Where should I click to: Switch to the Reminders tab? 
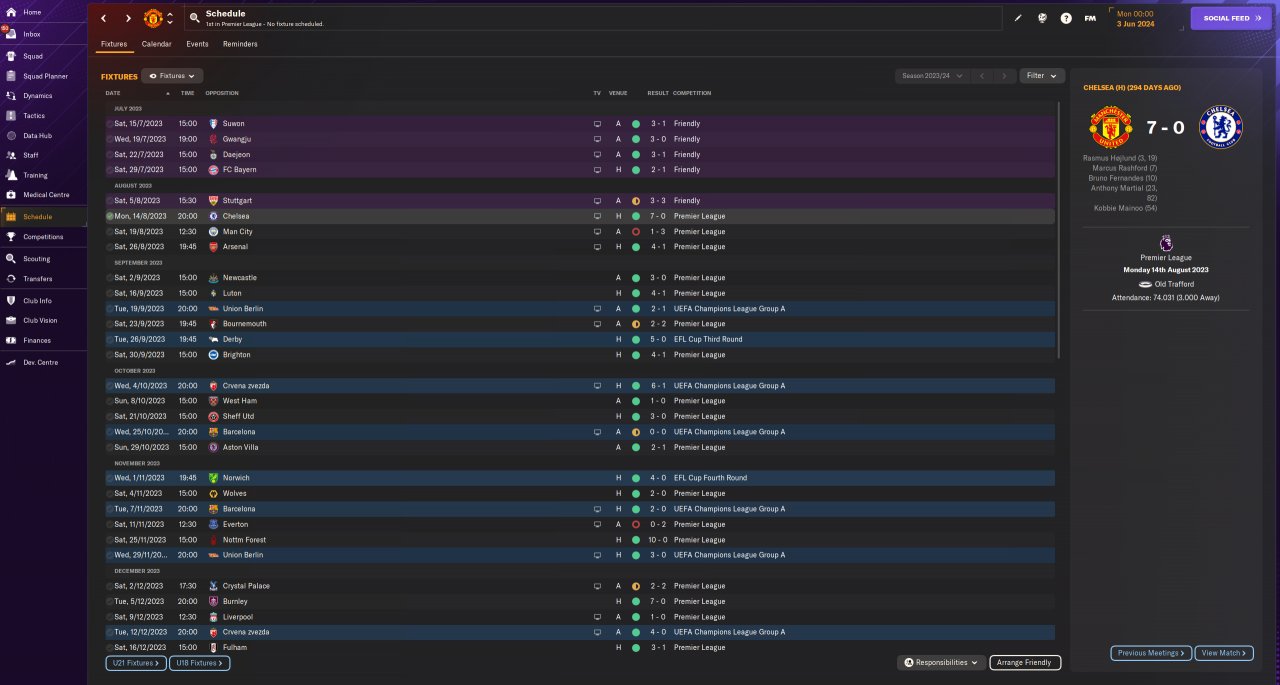240,44
